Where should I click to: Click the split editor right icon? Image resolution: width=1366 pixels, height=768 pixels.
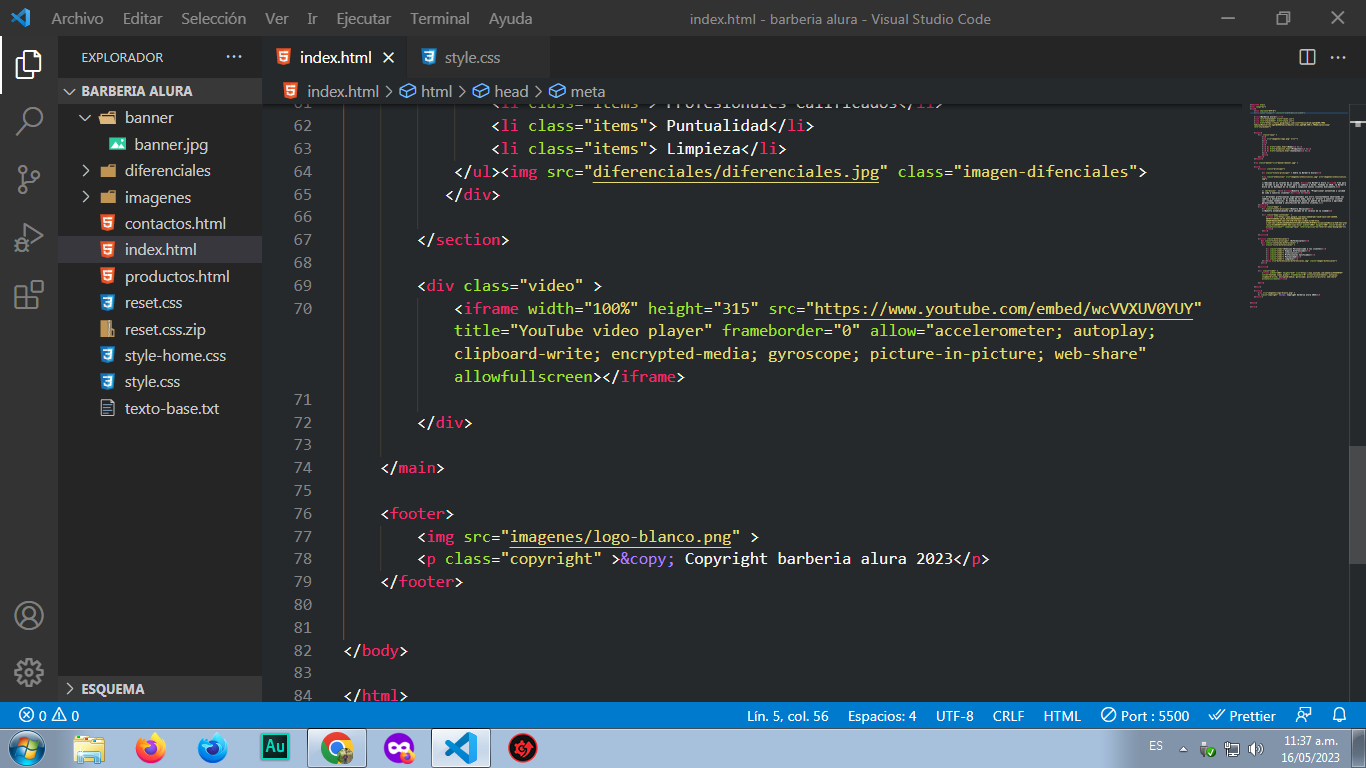click(1307, 57)
